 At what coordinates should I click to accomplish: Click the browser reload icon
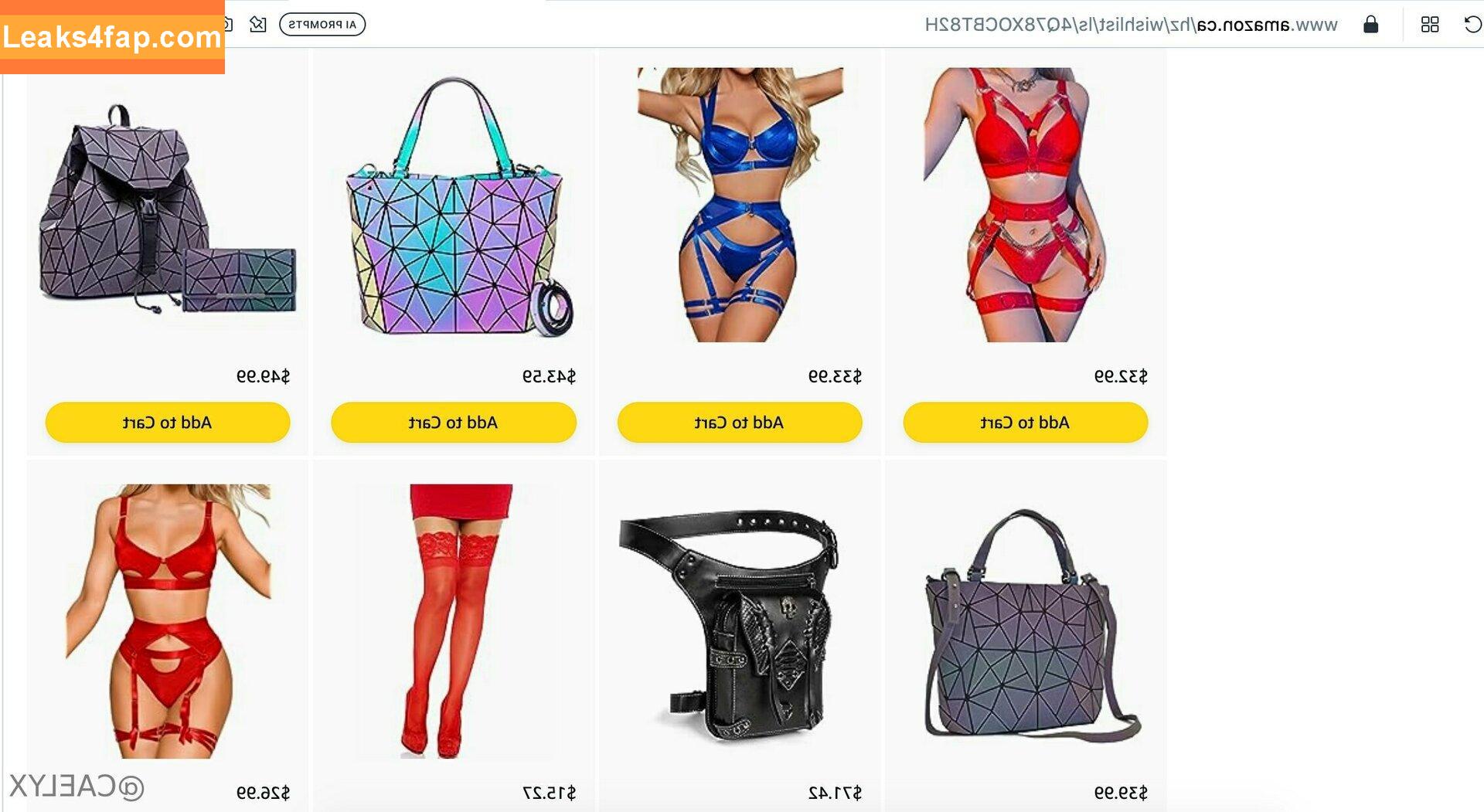pyautogui.click(x=1472, y=25)
